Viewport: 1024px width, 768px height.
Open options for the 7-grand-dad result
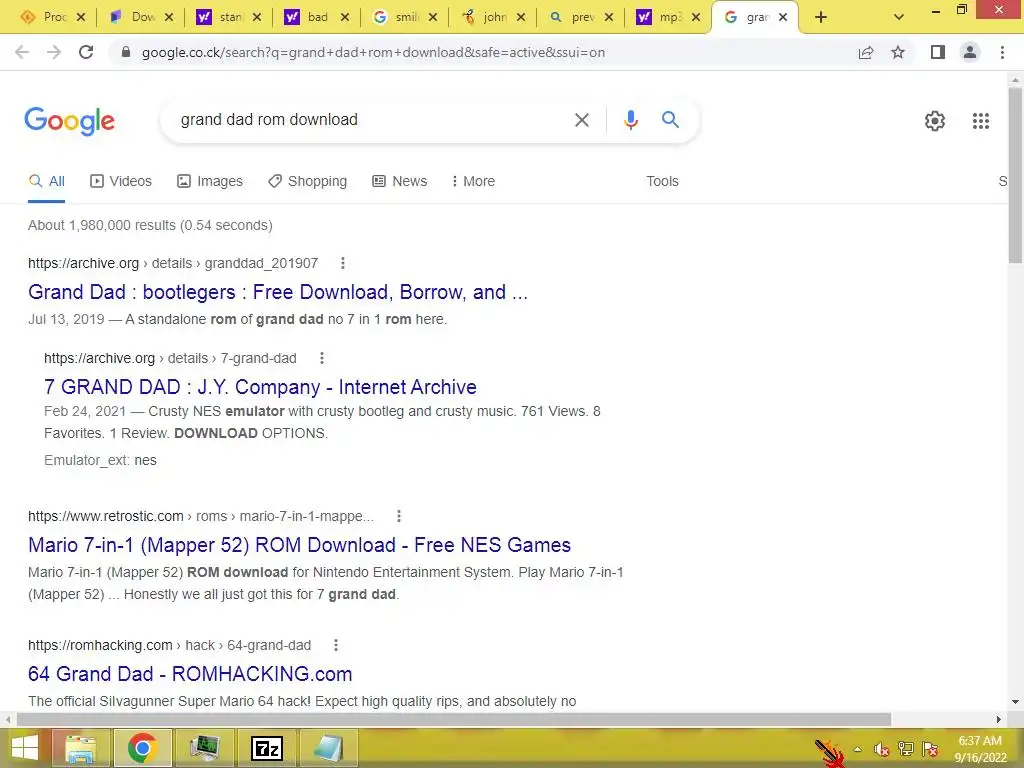tap(321, 358)
